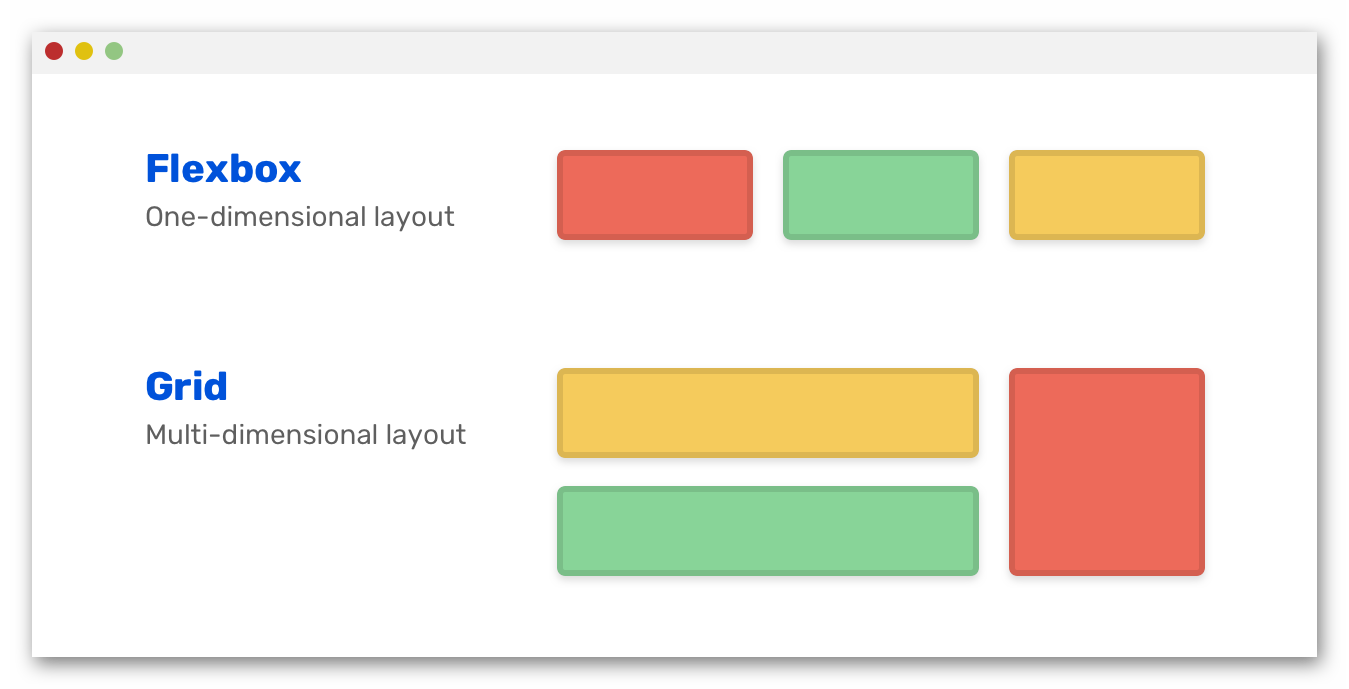Click the wide yellow bar in the Grid layout

pos(768,413)
